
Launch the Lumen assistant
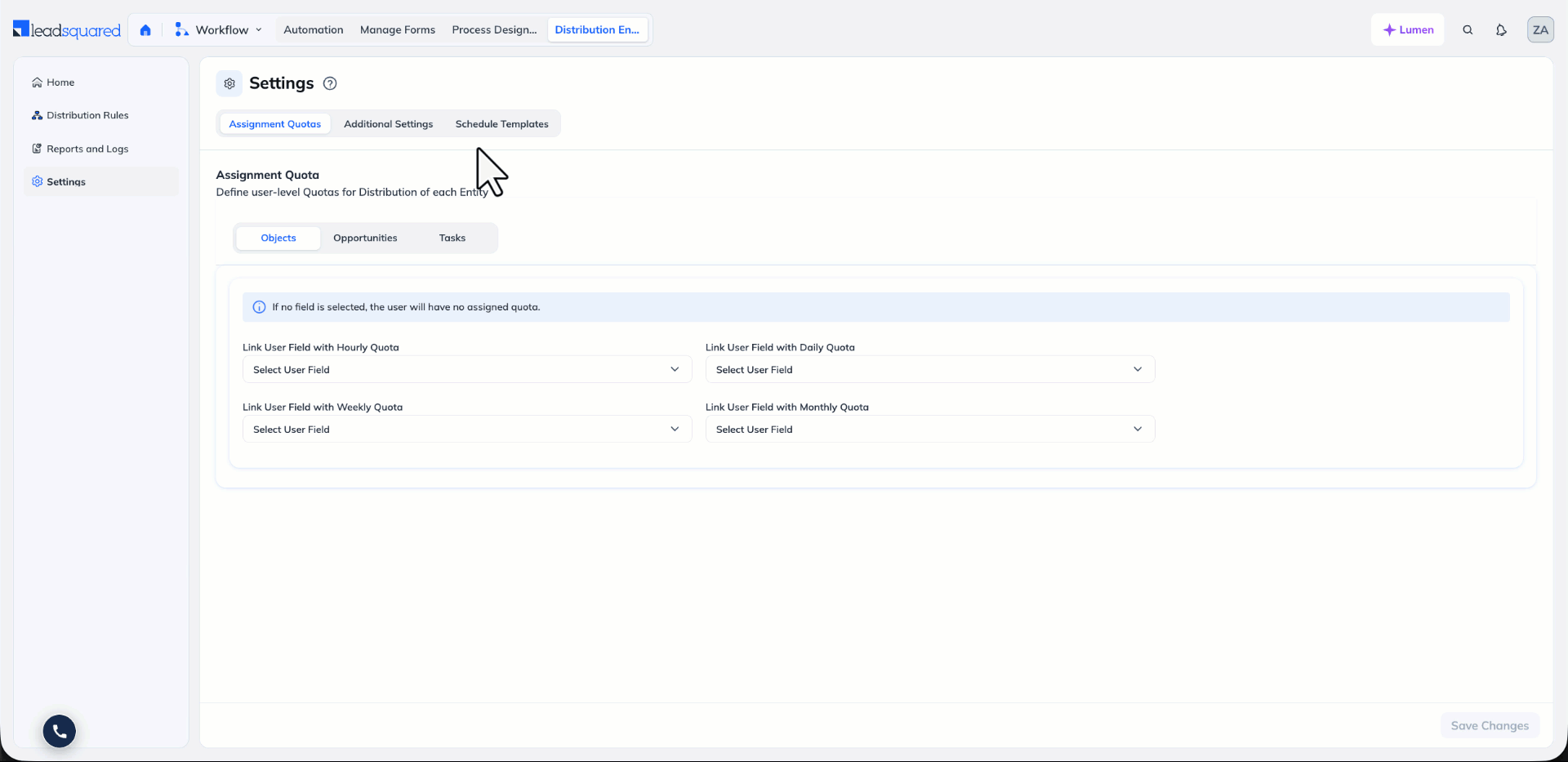coord(1408,30)
